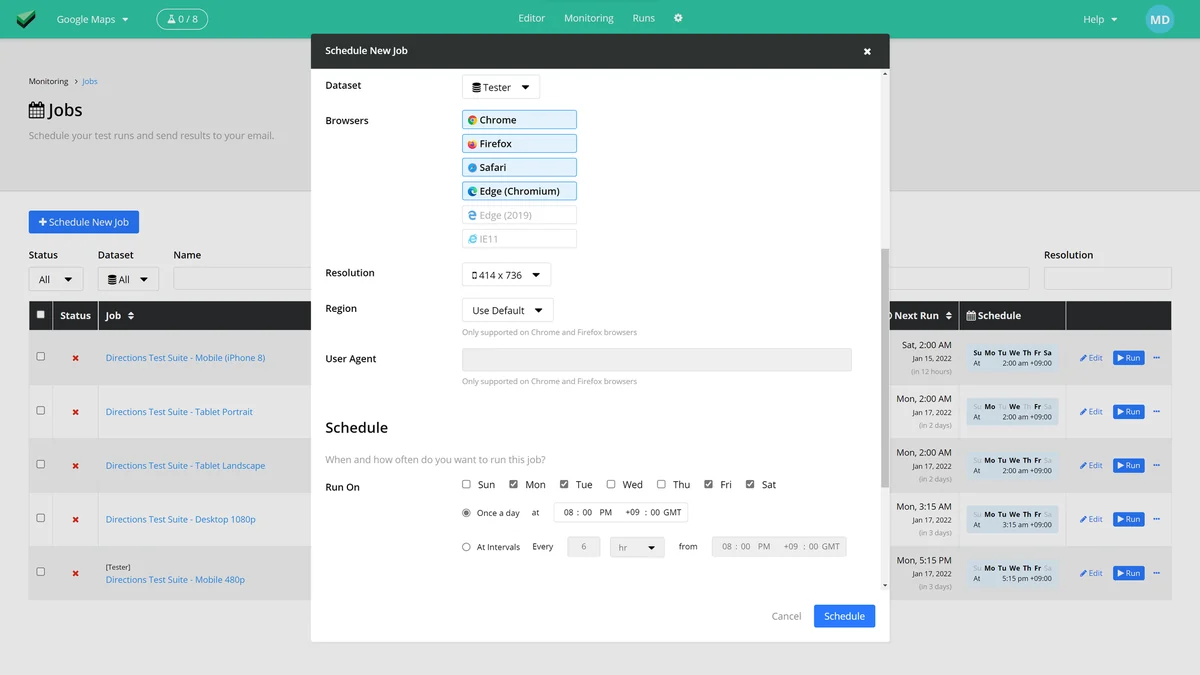Click the once a day time field
Image resolution: width=1200 pixels, height=675 pixels.
click(x=620, y=513)
